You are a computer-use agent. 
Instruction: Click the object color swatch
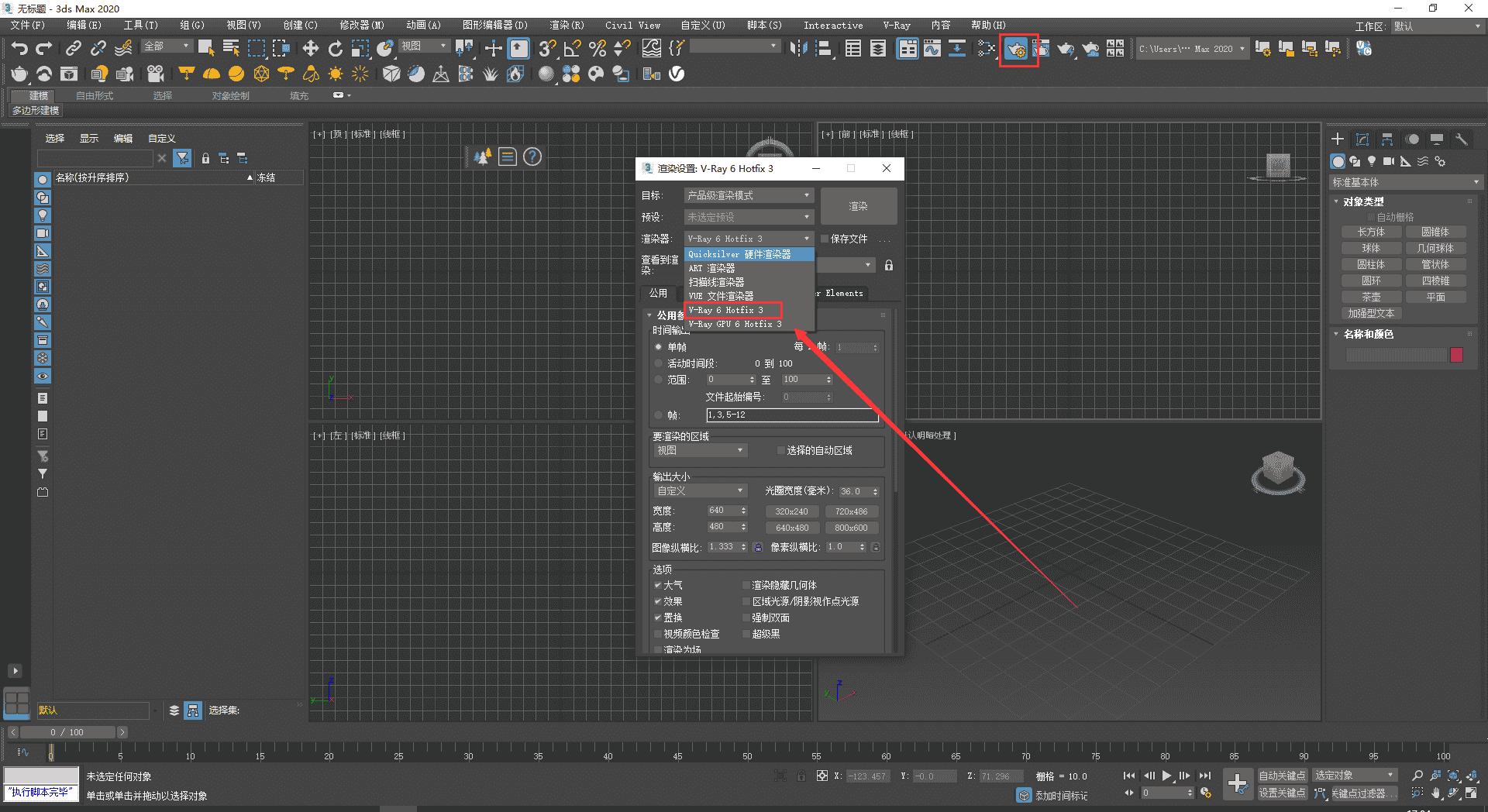(1456, 355)
